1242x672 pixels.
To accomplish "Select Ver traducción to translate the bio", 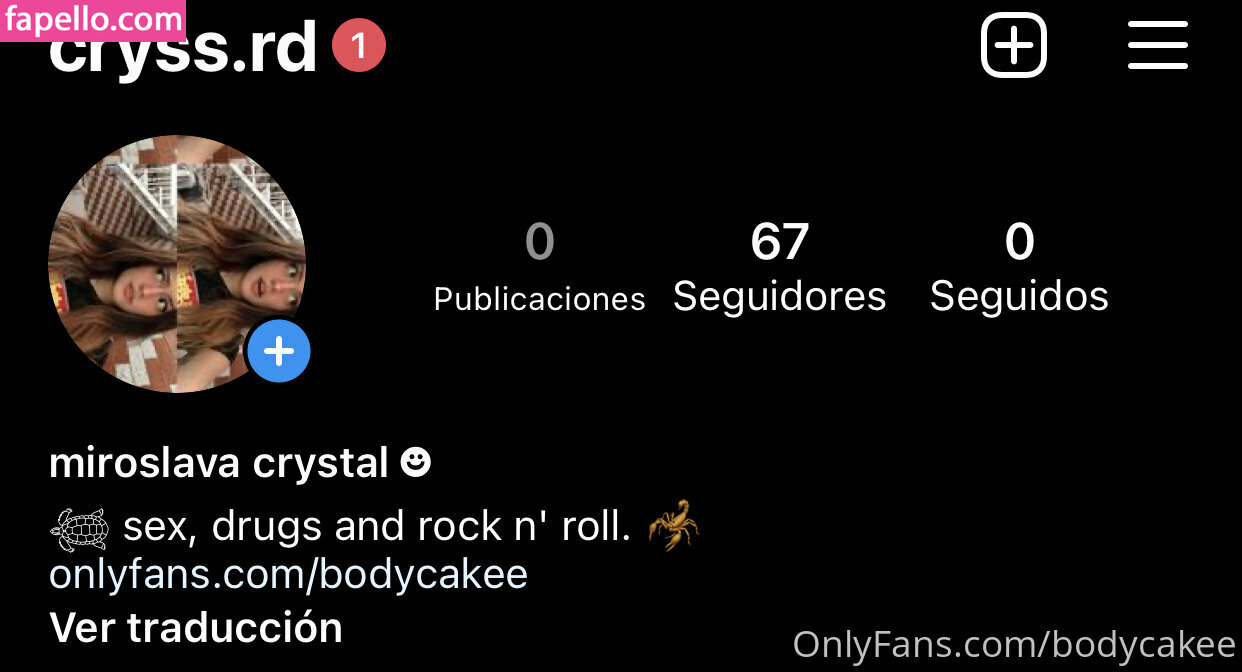I will click(196, 627).
